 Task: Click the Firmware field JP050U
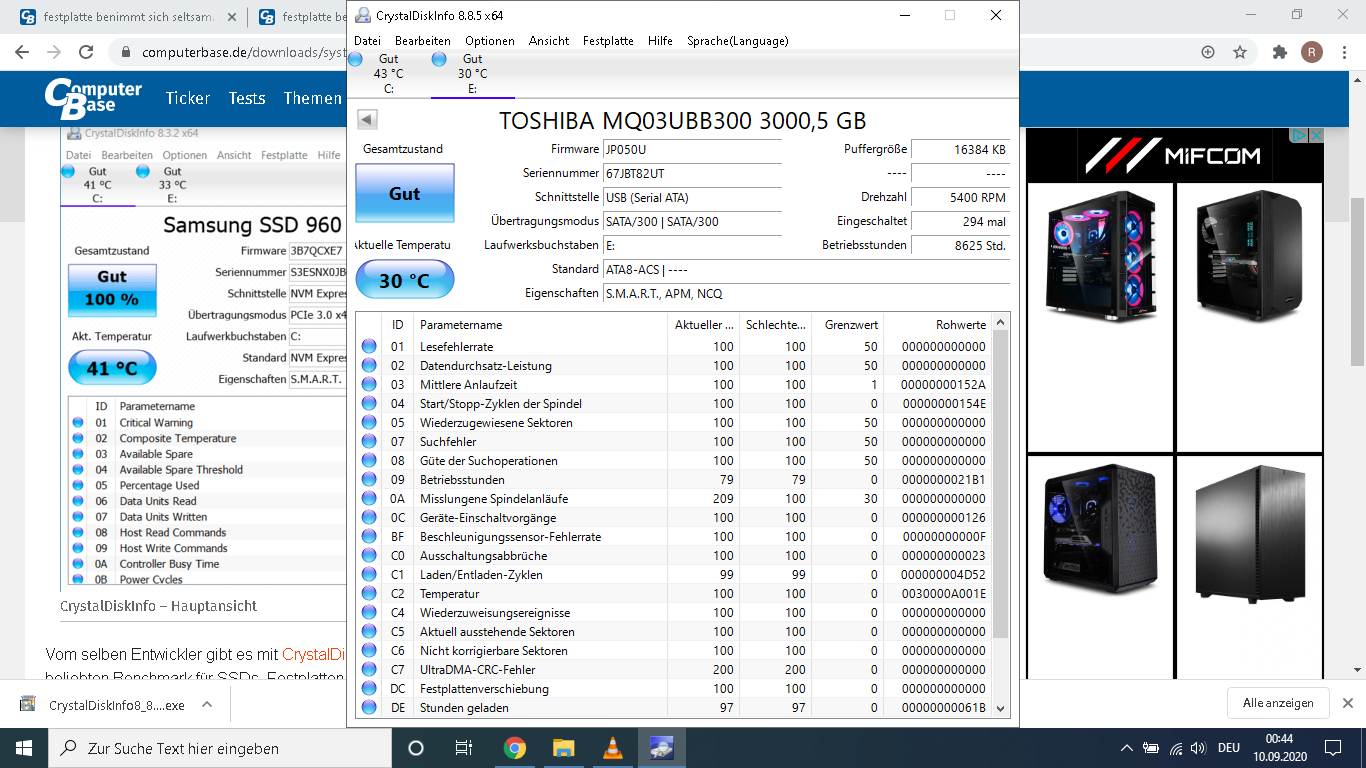coord(692,150)
